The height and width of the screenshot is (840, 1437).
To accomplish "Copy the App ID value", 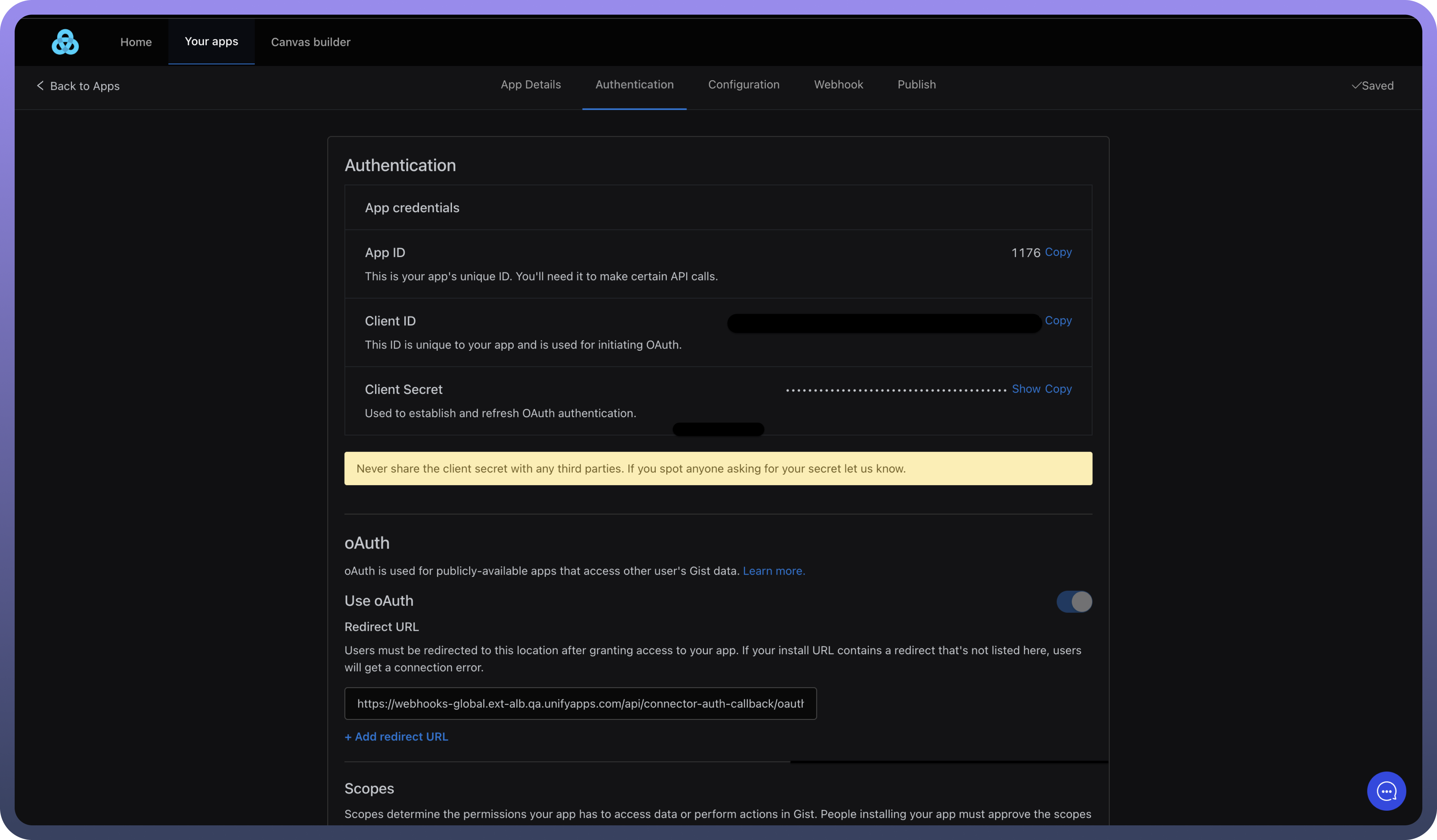I will point(1058,252).
